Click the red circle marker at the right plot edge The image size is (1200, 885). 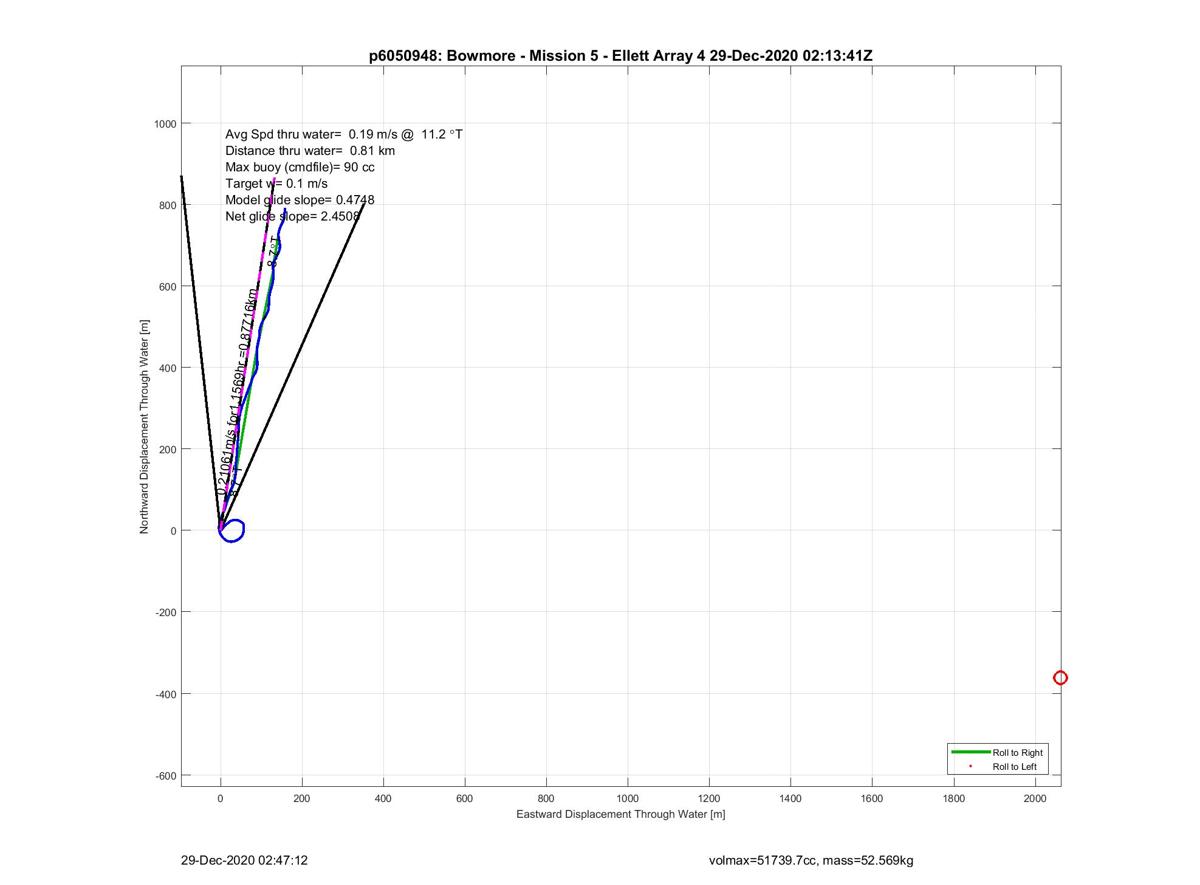[x=1060, y=678]
